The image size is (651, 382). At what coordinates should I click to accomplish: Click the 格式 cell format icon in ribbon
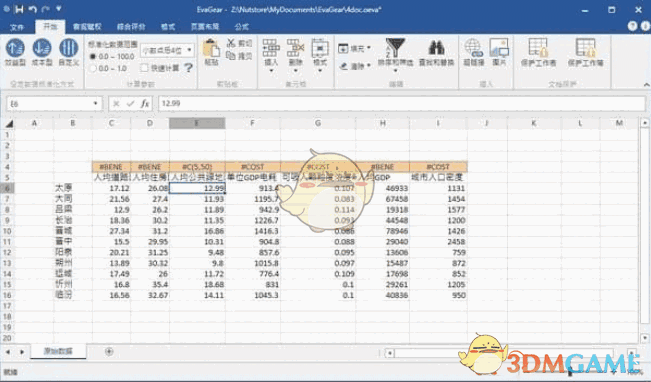pos(320,48)
